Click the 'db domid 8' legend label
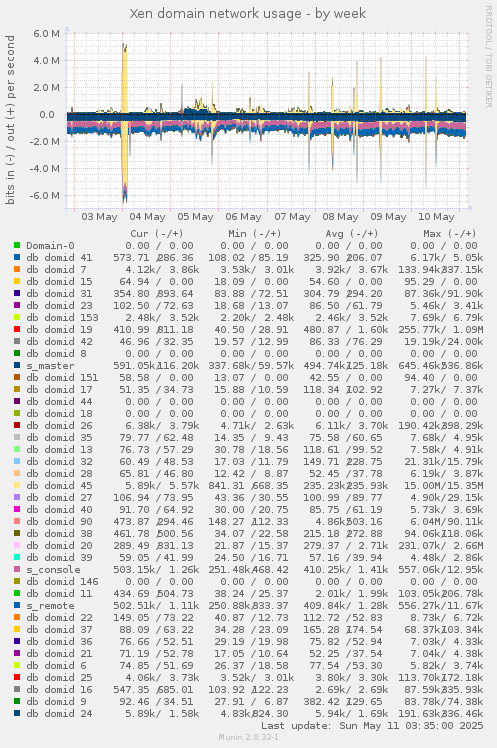The width and height of the screenshot is (497, 748). (x=56, y=353)
